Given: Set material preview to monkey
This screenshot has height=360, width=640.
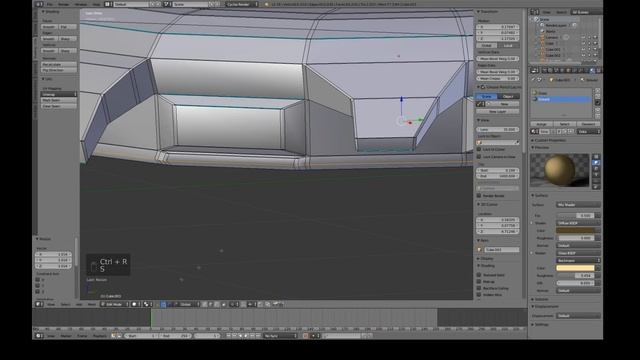Looking at the screenshot, I should click(596, 174).
